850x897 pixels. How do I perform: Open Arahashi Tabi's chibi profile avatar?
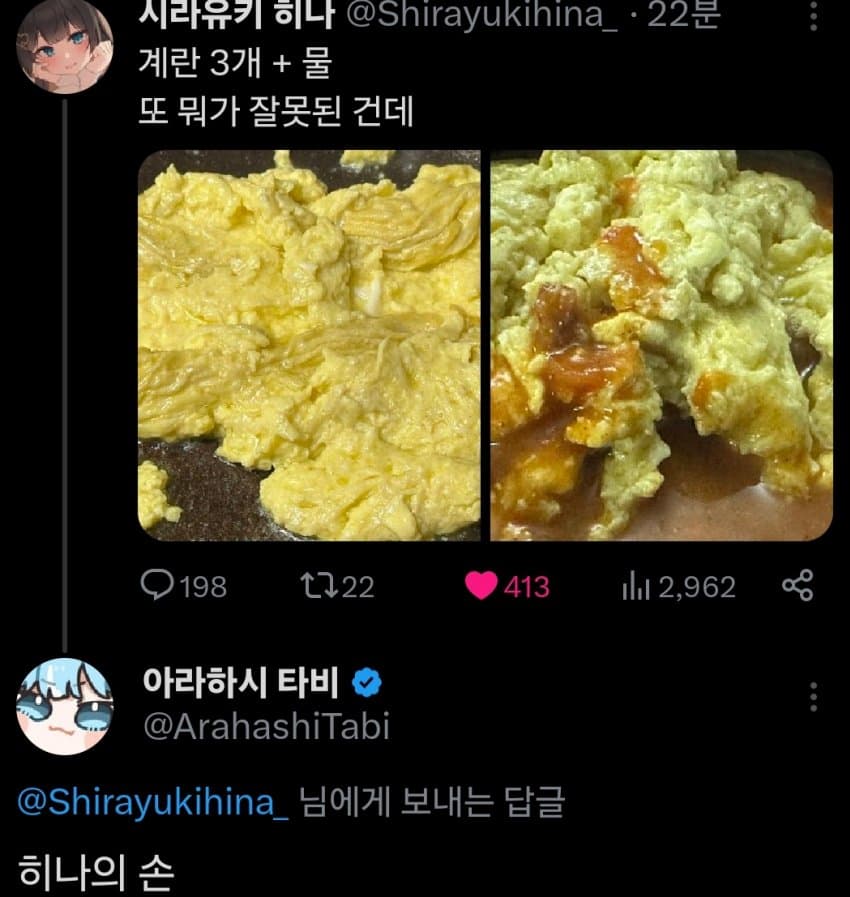(65, 707)
